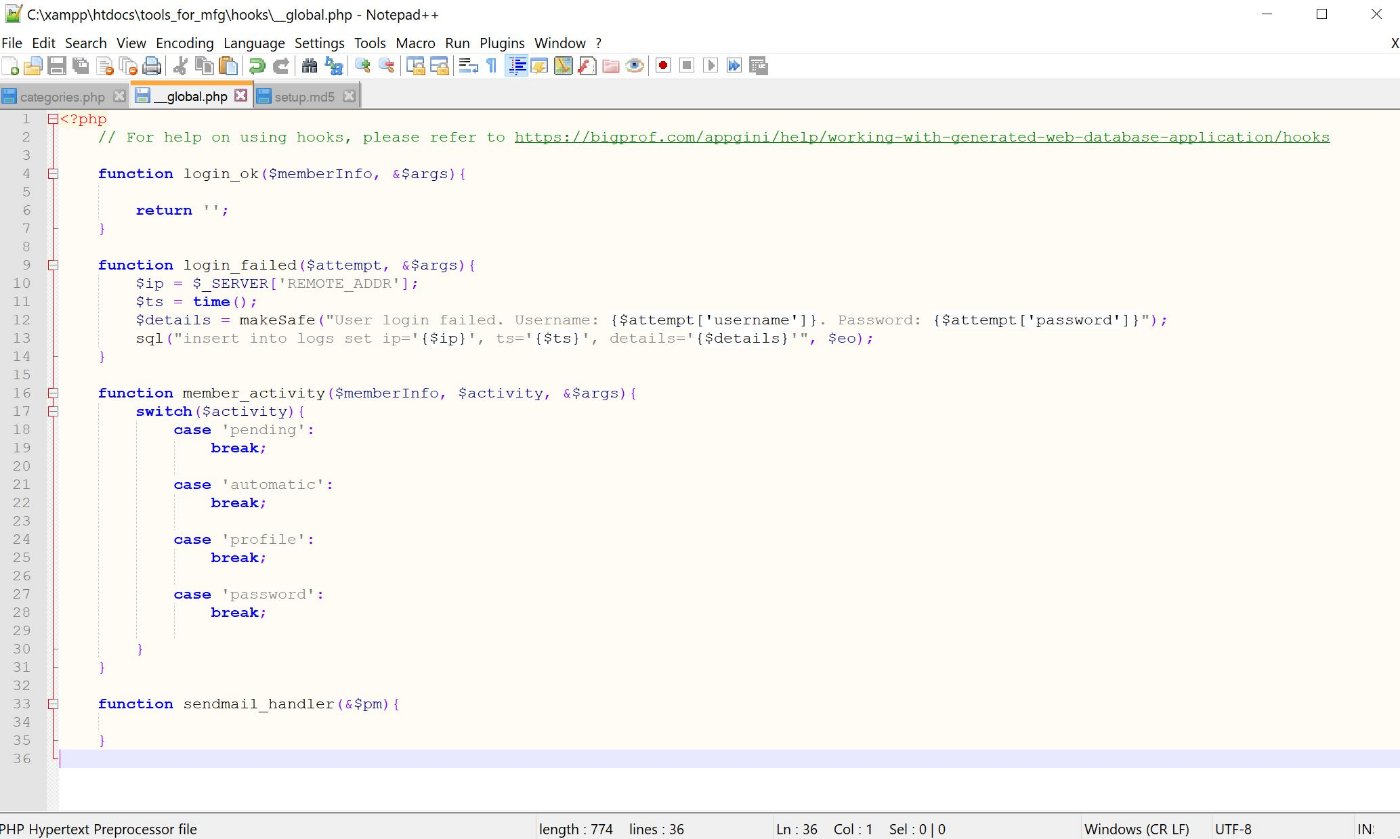The width and height of the screenshot is (1400, 839).
Task: Click Ln : 36 in status bar
Action: pos(799,829)
